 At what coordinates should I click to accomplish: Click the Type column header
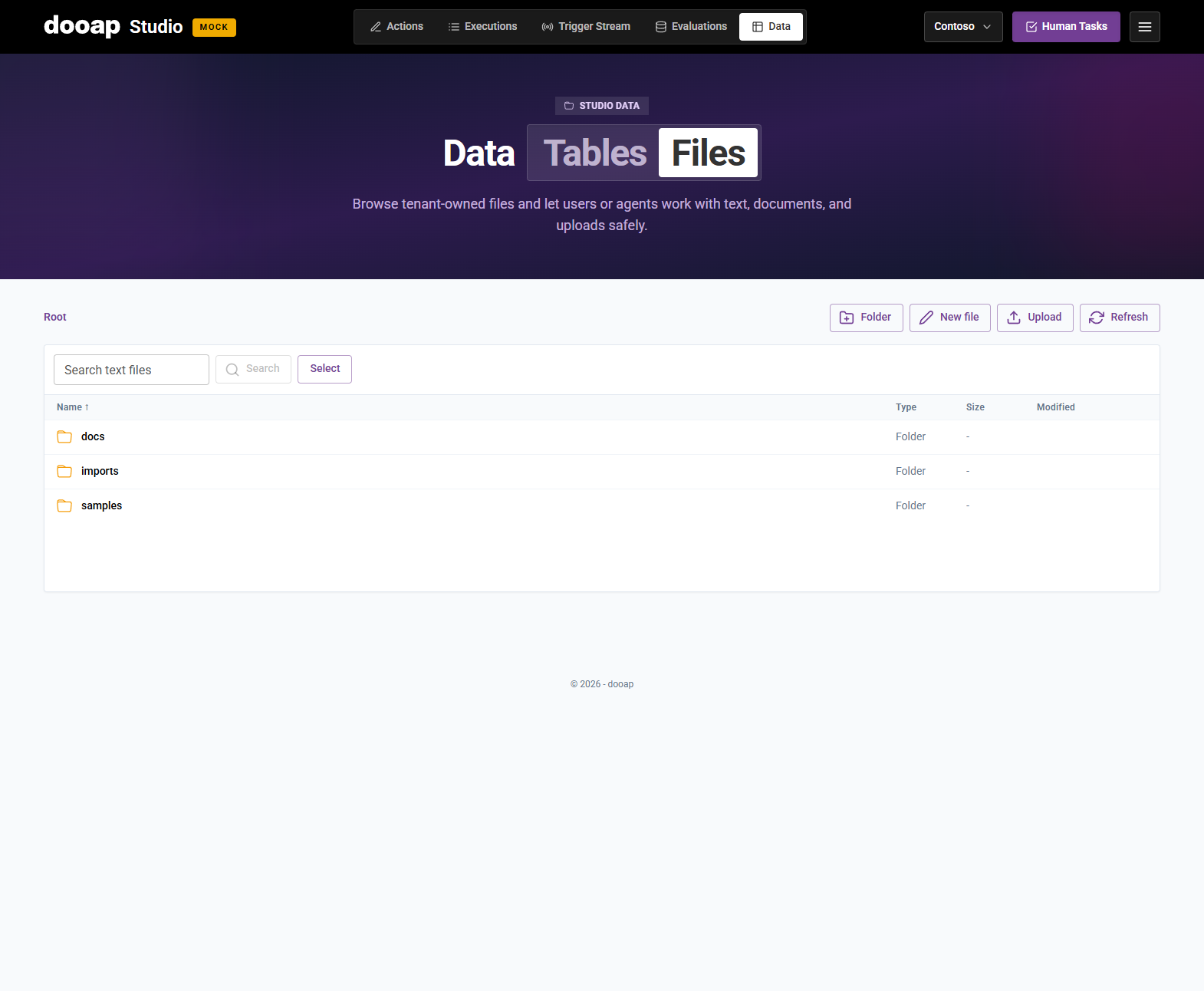tap(906, 407)
